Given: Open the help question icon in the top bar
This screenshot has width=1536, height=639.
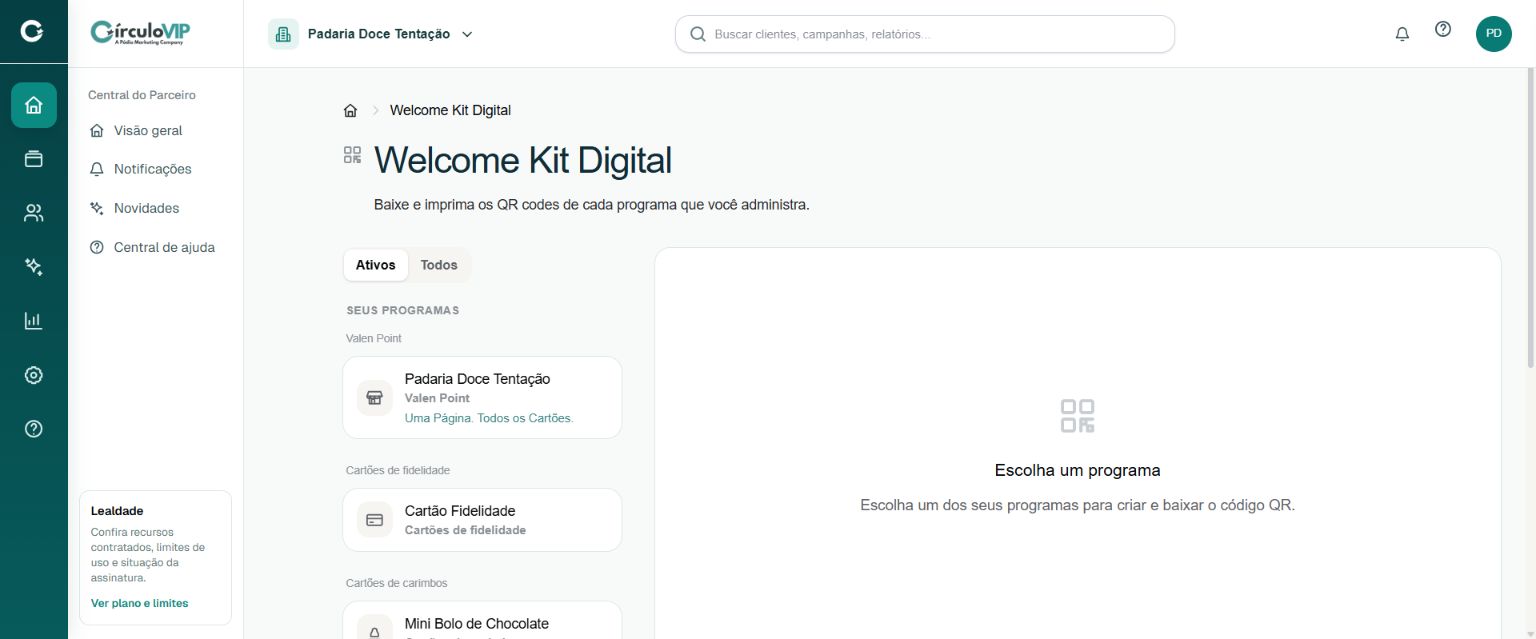Looking at the screenshot, I should tap(1443, 30).
